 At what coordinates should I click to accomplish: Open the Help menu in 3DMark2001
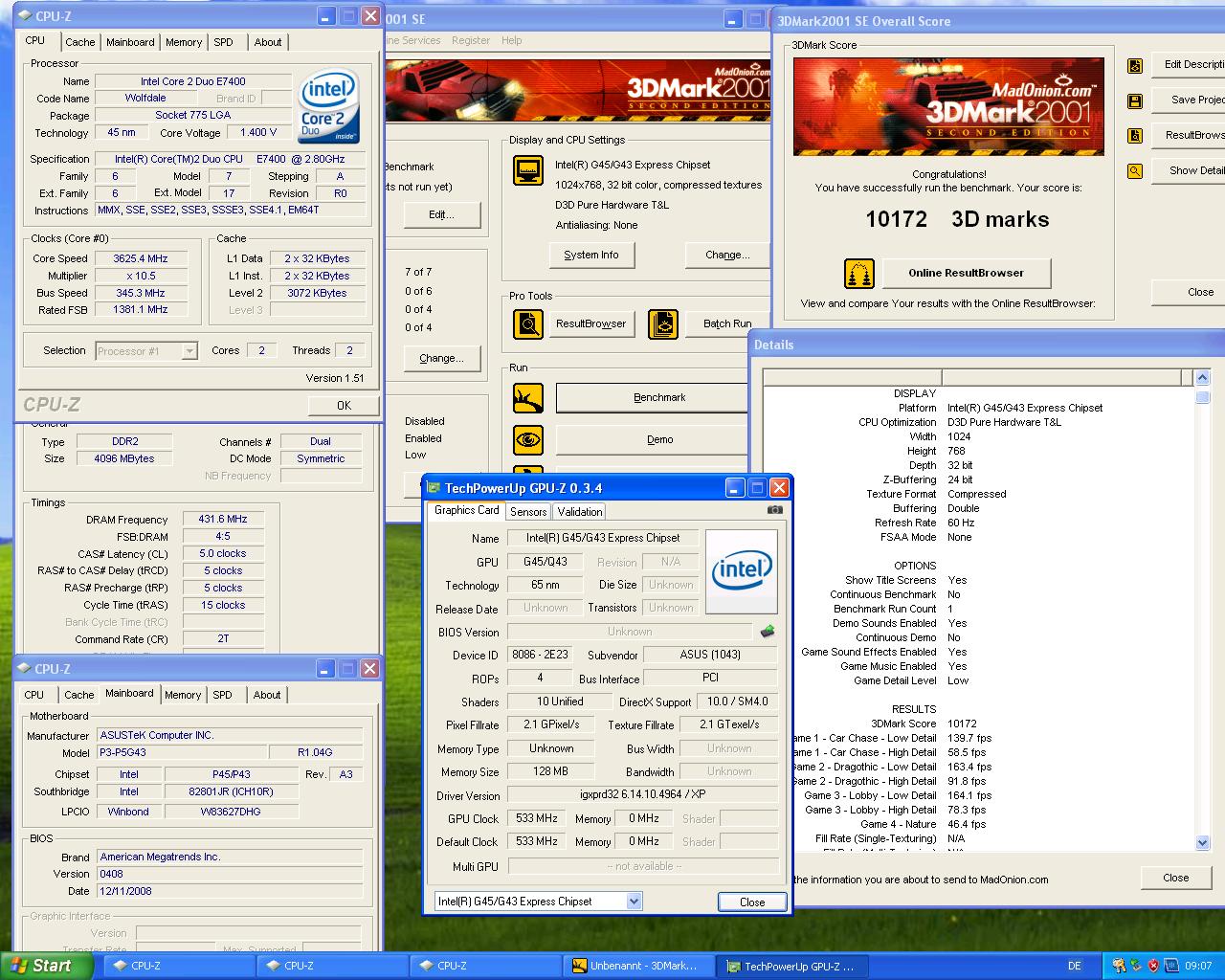[512, 40]
